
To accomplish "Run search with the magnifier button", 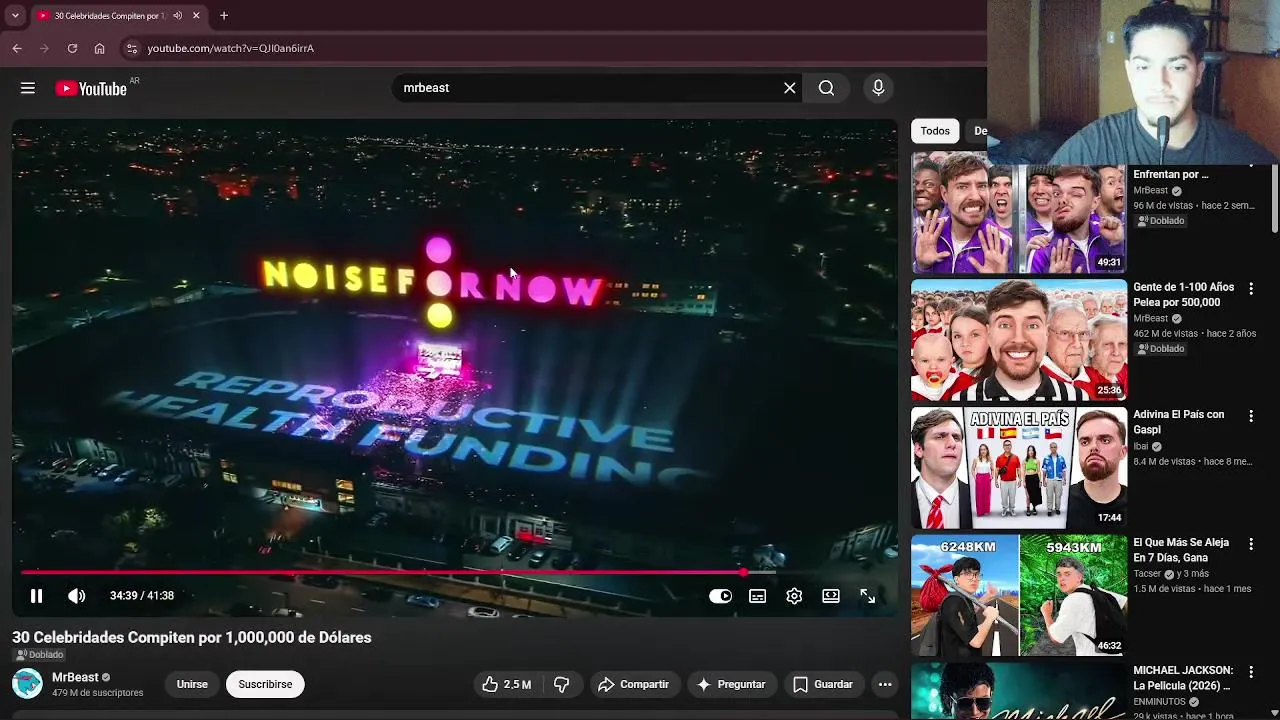I will click(x=826, y=88).
